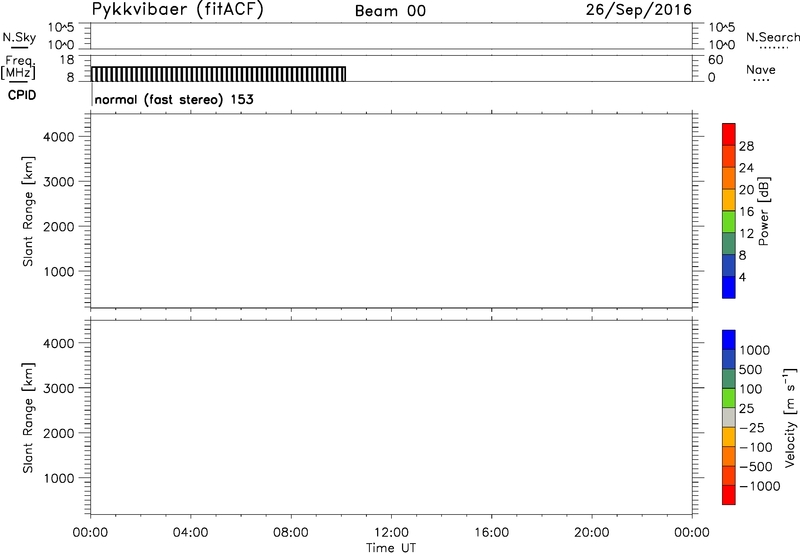The height and width of the screenshot is (554, 800).
Task: Click the 28 label on Power colorbar
Action: tap(746, 146)
